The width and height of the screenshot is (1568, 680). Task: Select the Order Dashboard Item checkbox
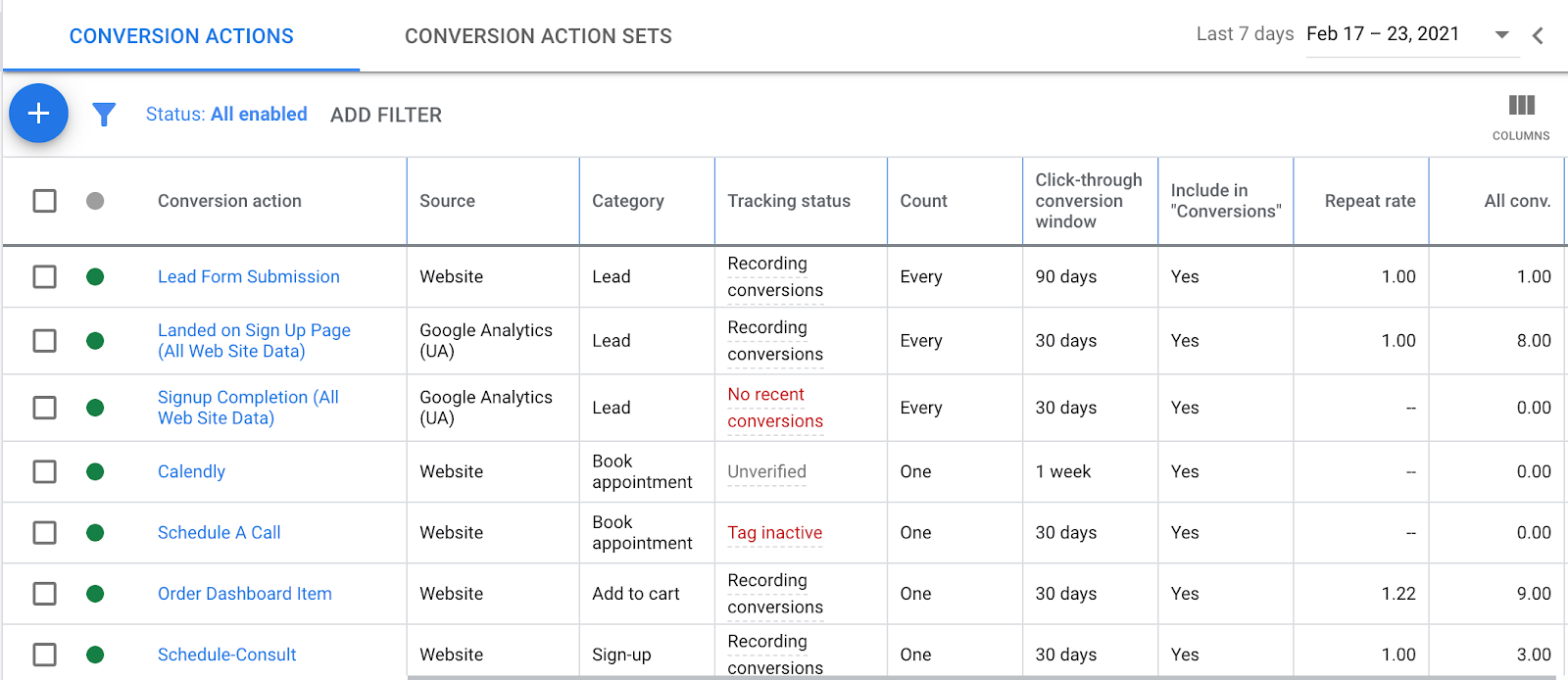click(x=45, y=594)
